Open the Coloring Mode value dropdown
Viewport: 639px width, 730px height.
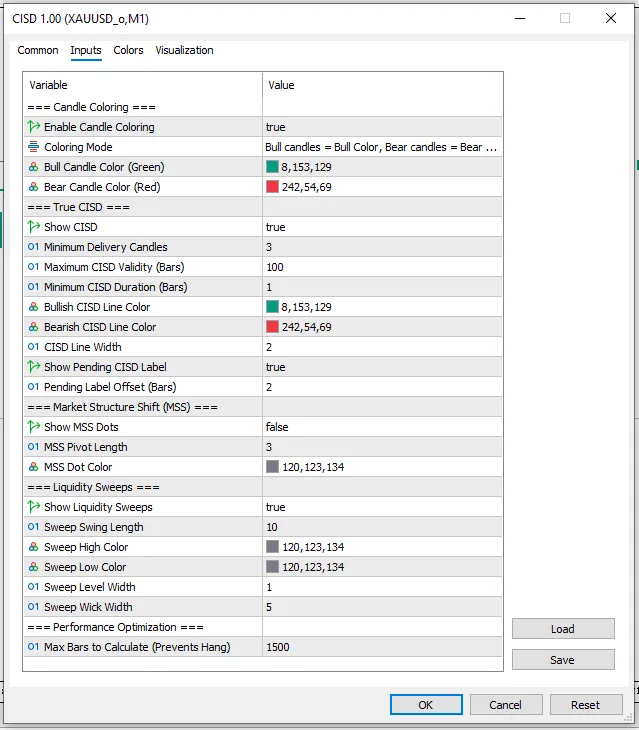(382, 147)
